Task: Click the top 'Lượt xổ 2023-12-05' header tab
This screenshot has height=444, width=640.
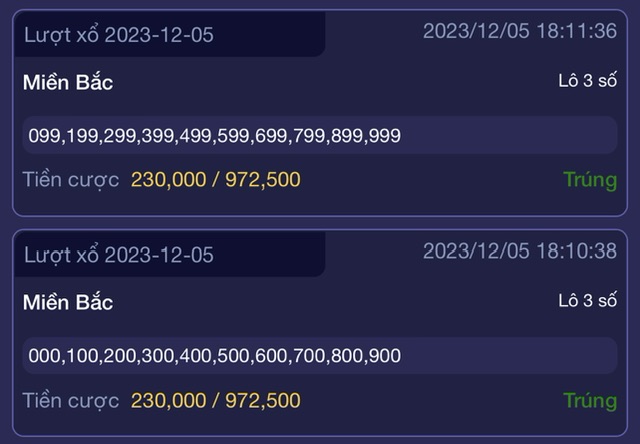Action: (x=170, y=34)
